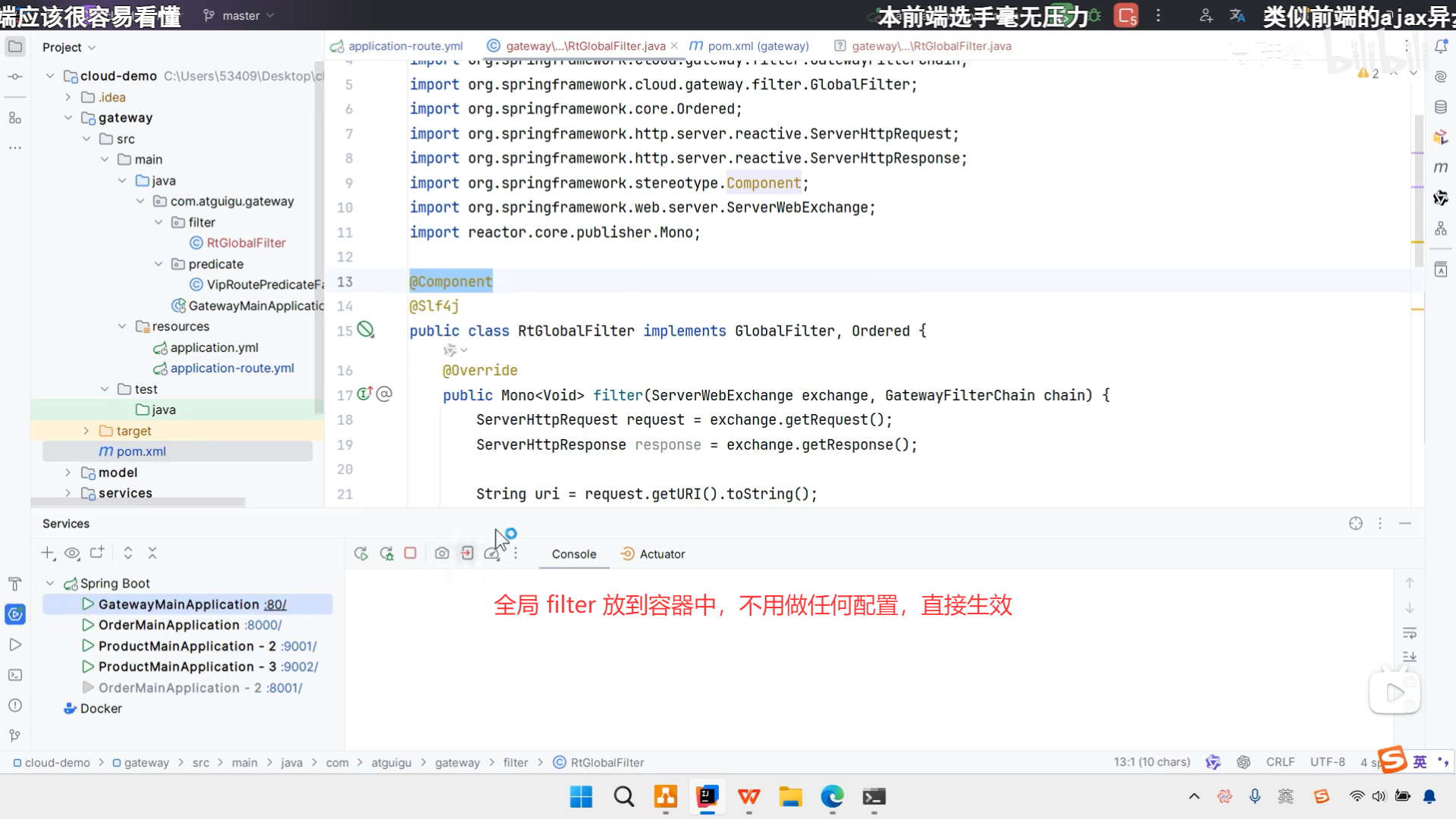Toggle scroll to end in console
The image size is (1456, 819).
[1410, 657]
